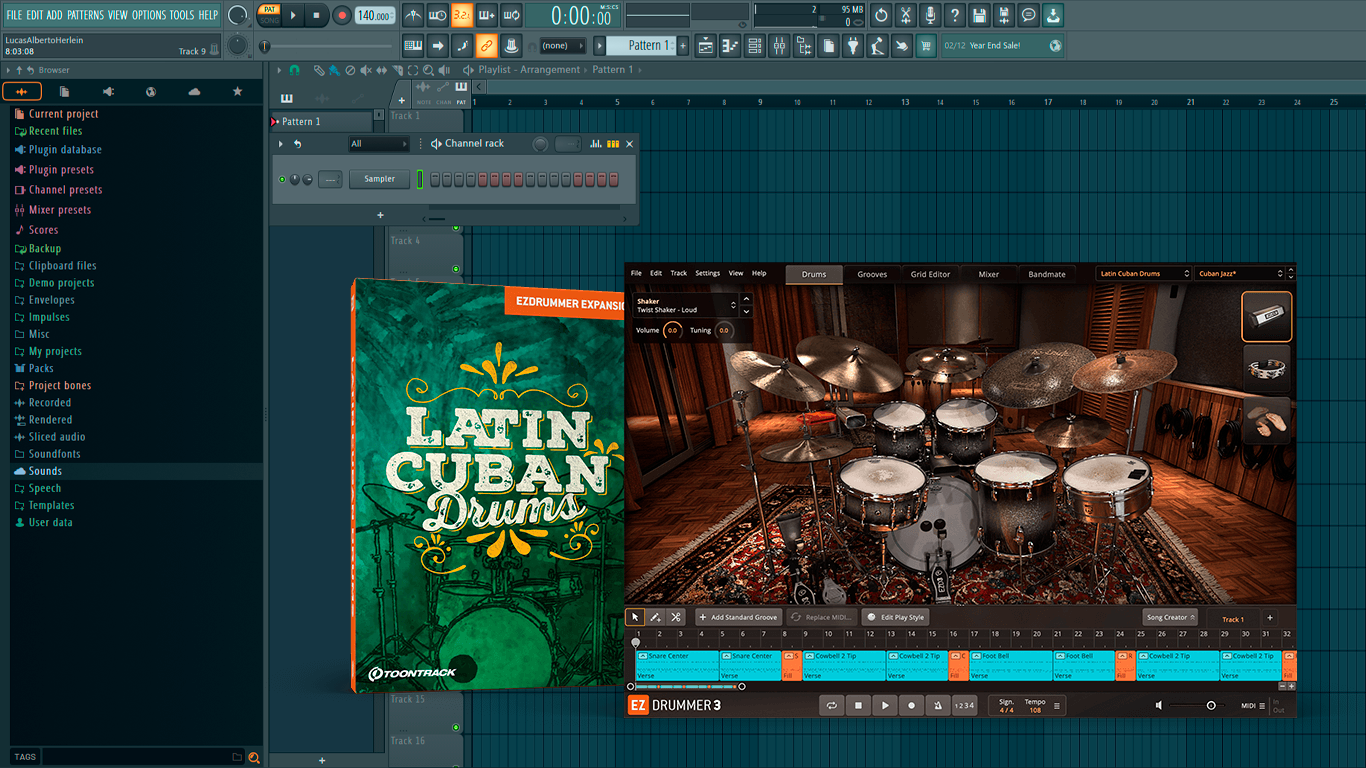Expand the Plugin database folder
The height and width of the screenshot is (768, 1366).
click(65, 150)
